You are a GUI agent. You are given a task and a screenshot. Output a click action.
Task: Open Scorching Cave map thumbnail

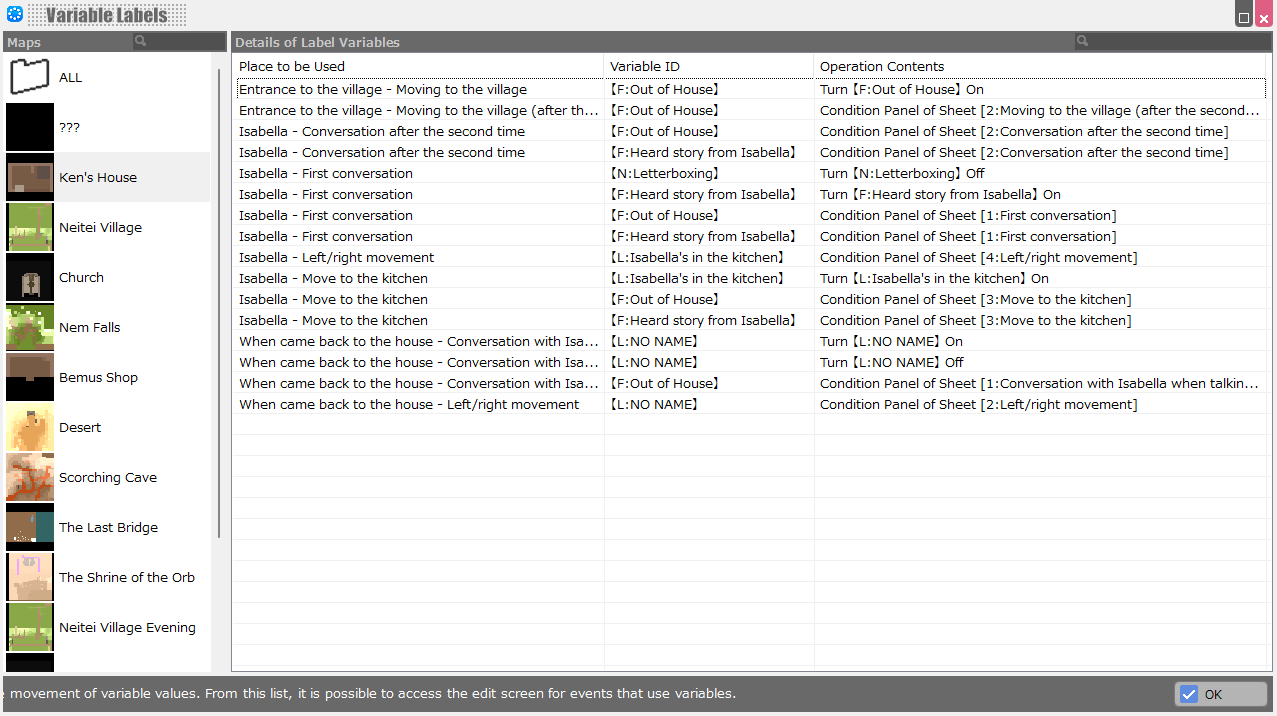point(30,477)
